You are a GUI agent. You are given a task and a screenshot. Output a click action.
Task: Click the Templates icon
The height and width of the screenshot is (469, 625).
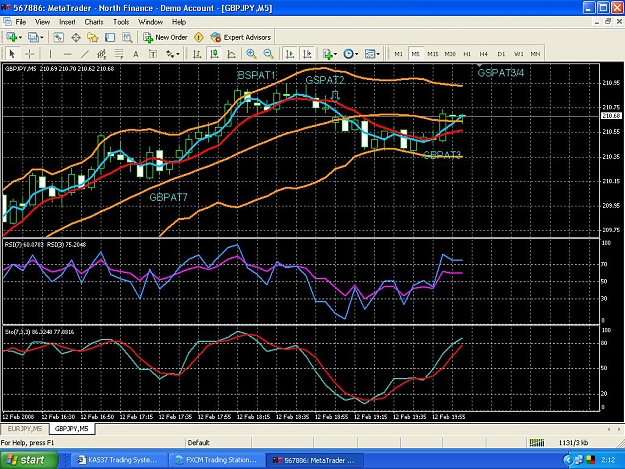(370, 54)
